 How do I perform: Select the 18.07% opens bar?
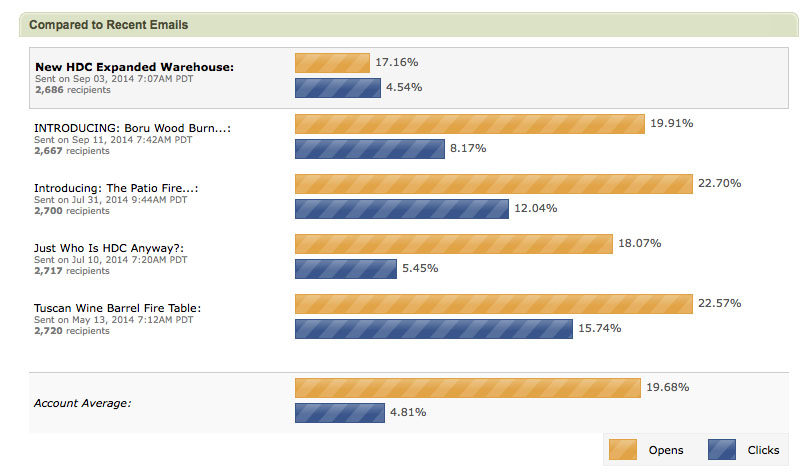pos(453,244)
